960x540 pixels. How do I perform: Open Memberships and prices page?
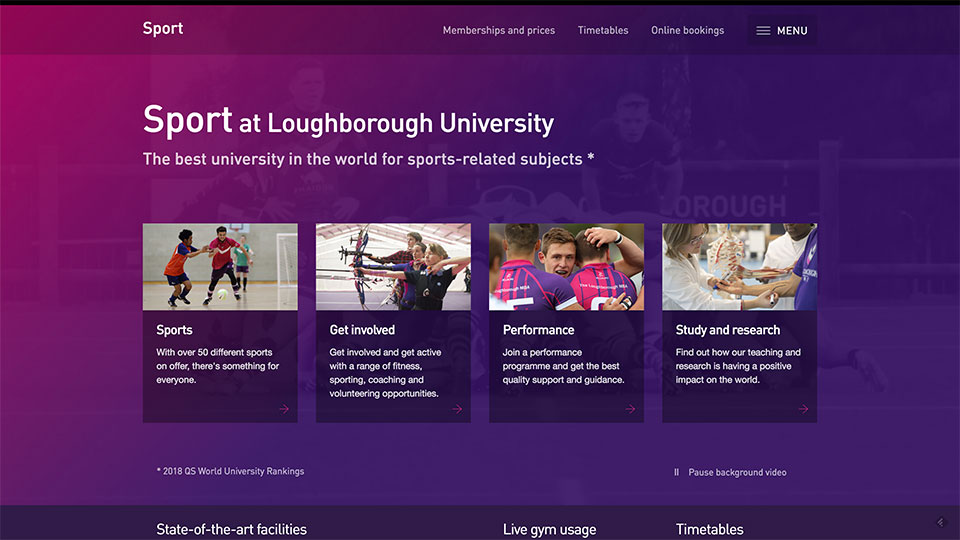click(x=499, y=31)
